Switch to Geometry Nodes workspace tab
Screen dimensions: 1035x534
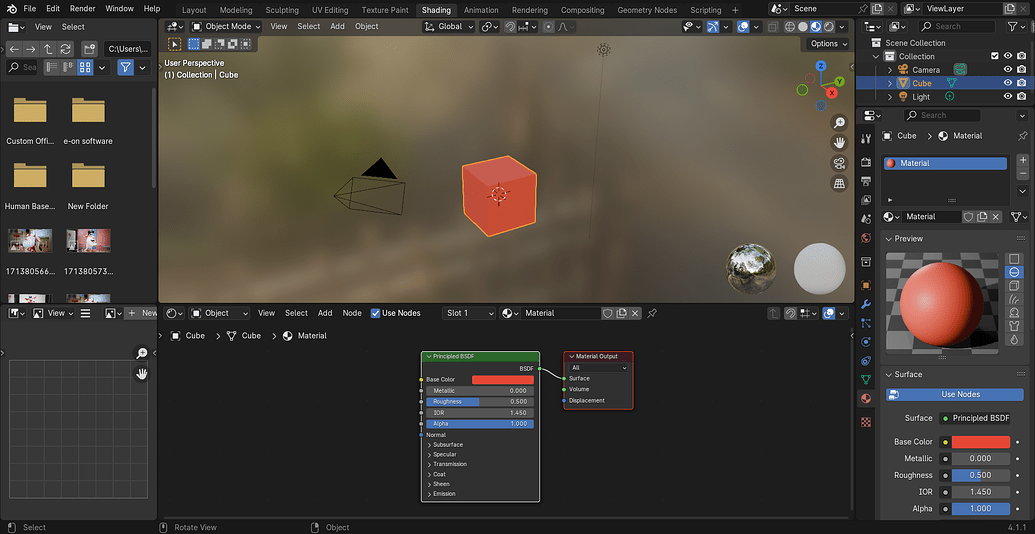click(647, 10)
